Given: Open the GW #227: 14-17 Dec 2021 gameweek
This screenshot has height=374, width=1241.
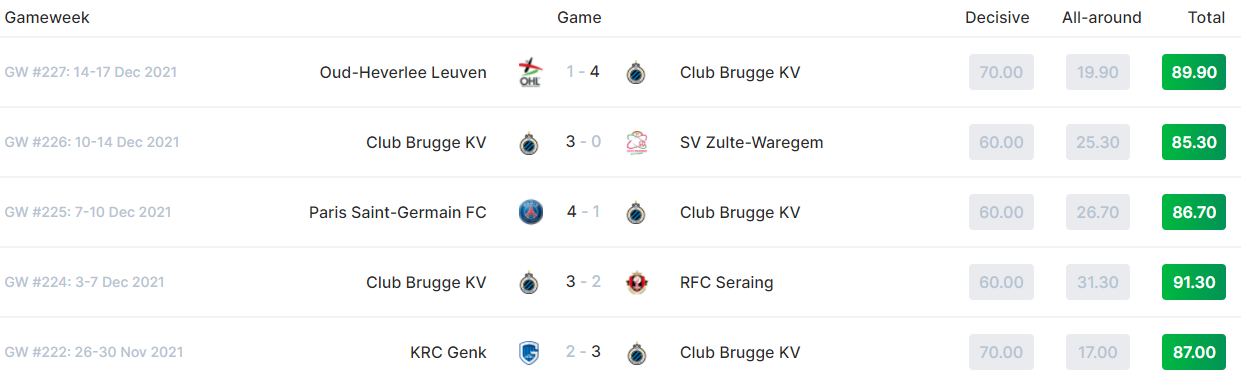Looking at the screenshot, I should pyautogui.click(x=91, y=72).
